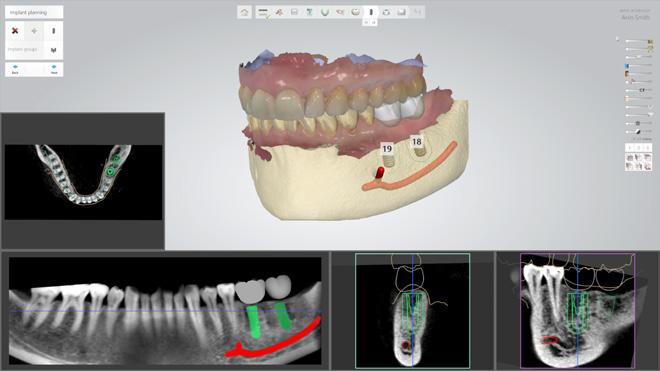The image size is (660, 371).
Task: Open the surgical guide design step icon
Action: pyautogui.click(x=386, y=12)
